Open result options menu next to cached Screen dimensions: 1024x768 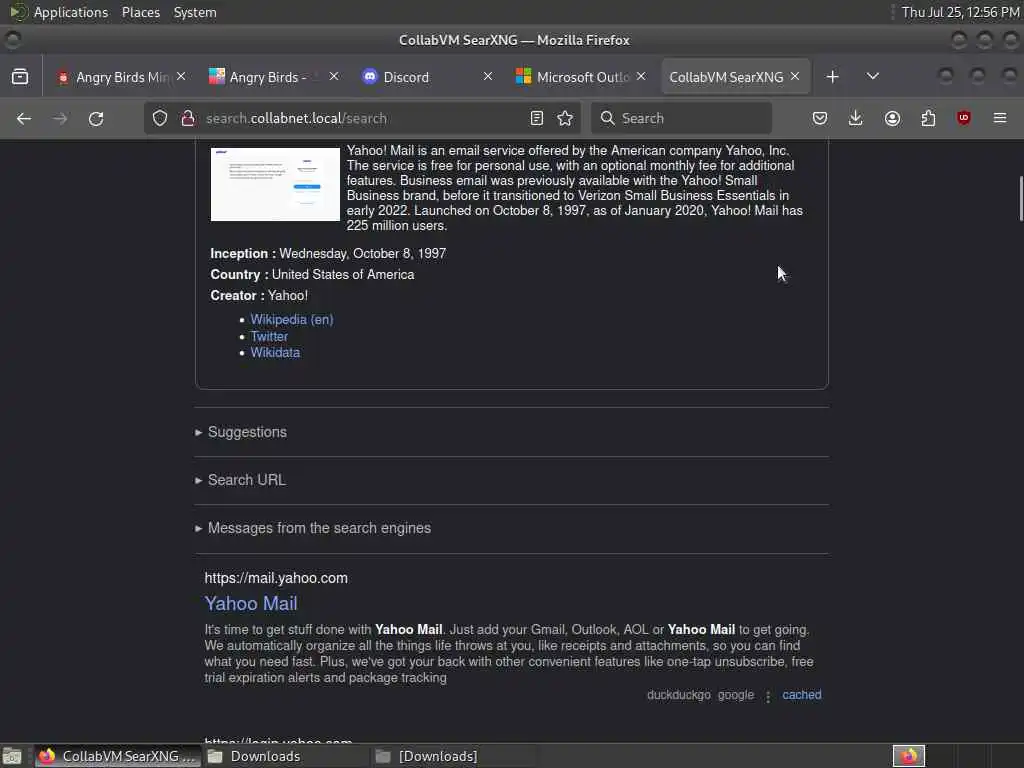(x=768, y=697)
